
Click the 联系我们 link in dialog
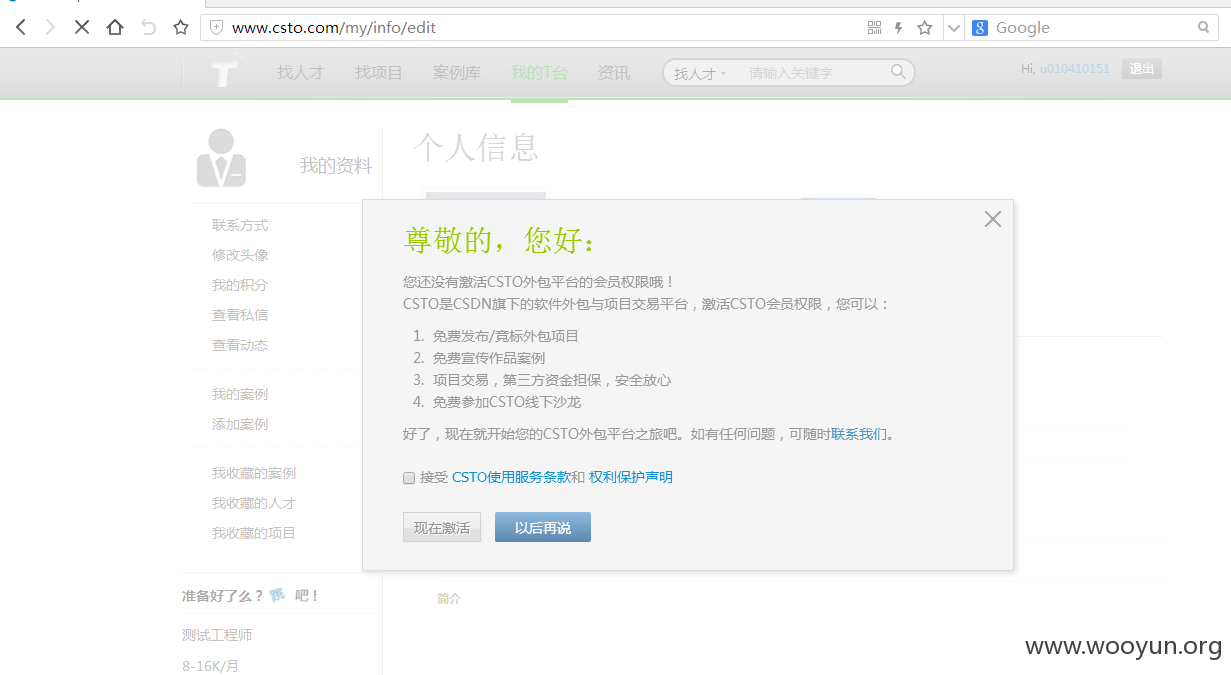859,434
